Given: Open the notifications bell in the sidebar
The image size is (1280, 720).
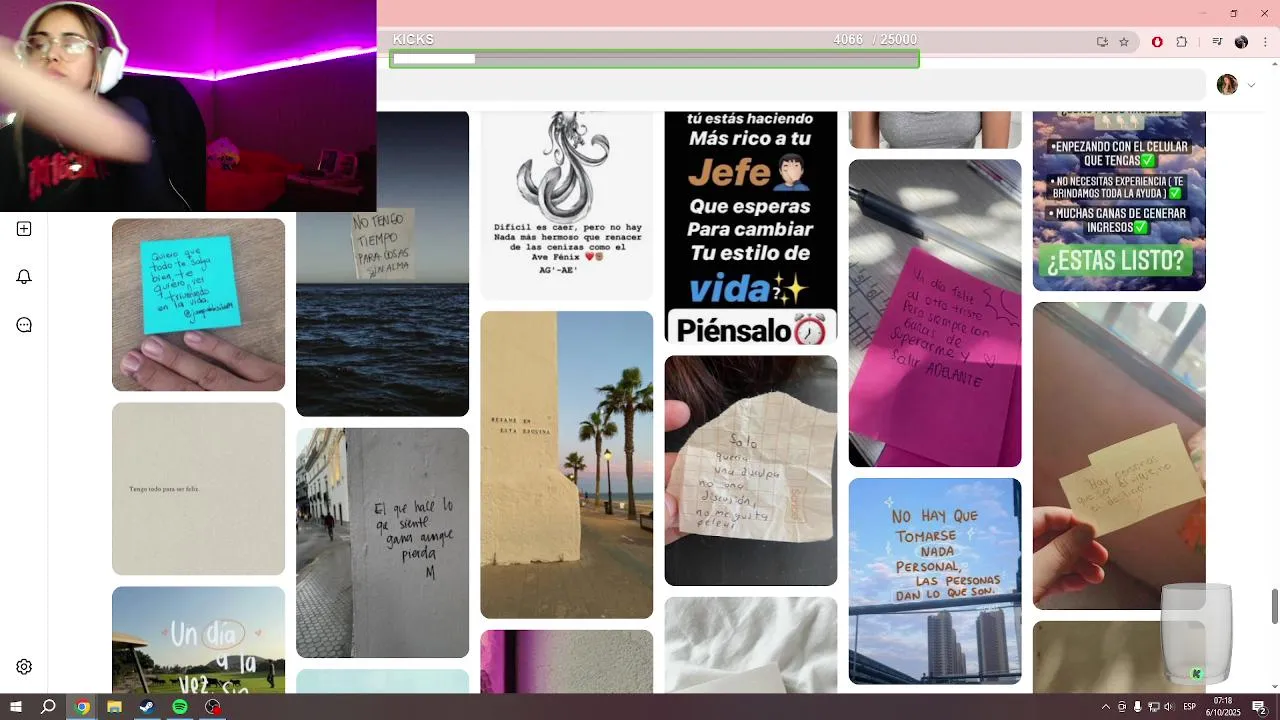Looking at the screenshot, I should [24, 277].
